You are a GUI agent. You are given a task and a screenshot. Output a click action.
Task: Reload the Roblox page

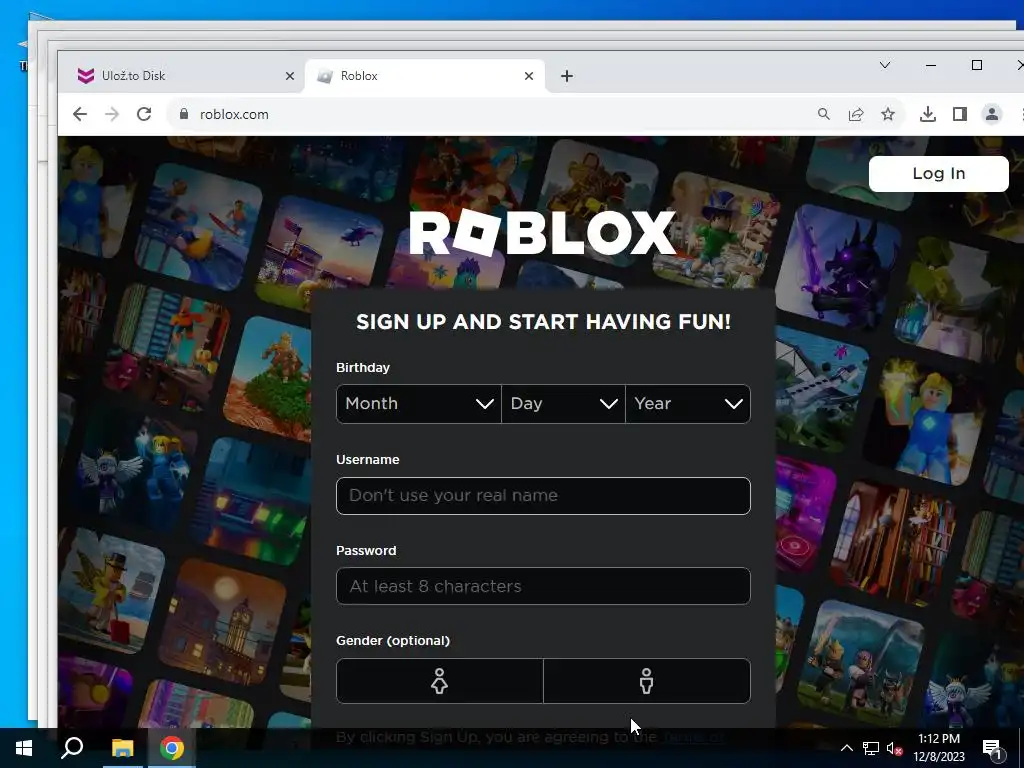point(144,114)
